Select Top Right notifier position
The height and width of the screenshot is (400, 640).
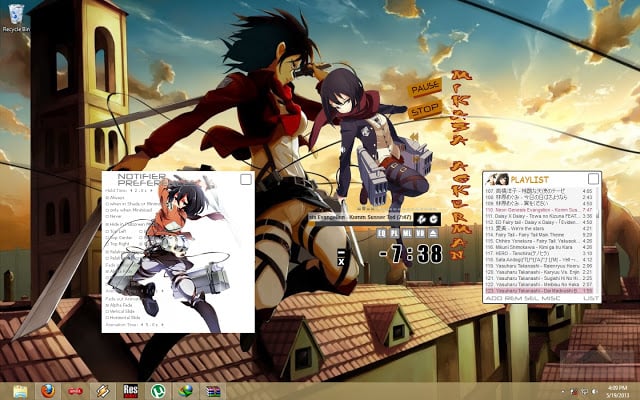click(x=118, y=244)
